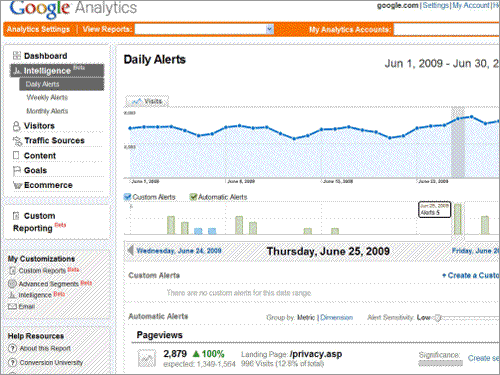500x375 pixels.
Task: Open the Goals section
Action: click(x=35, y=170)
